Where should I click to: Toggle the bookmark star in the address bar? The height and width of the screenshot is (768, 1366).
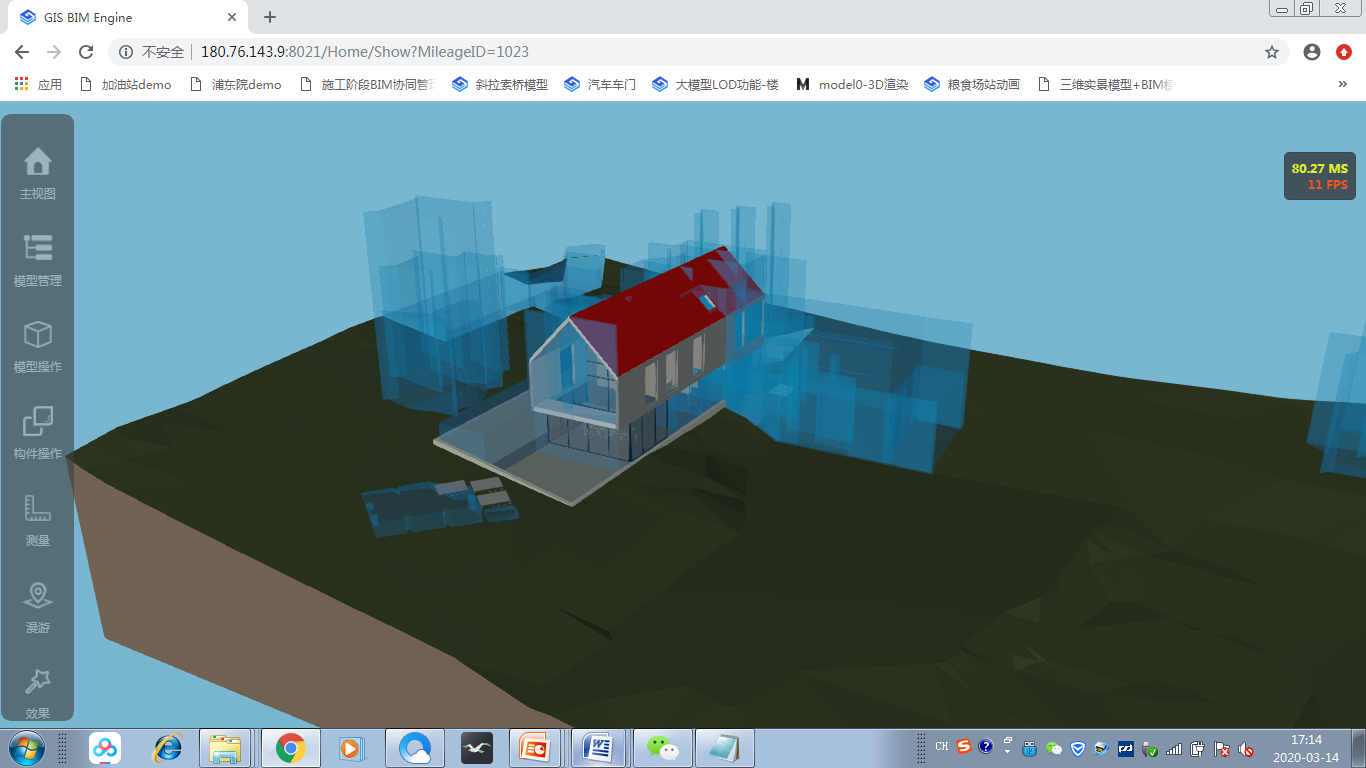(x=1271, y=51)
